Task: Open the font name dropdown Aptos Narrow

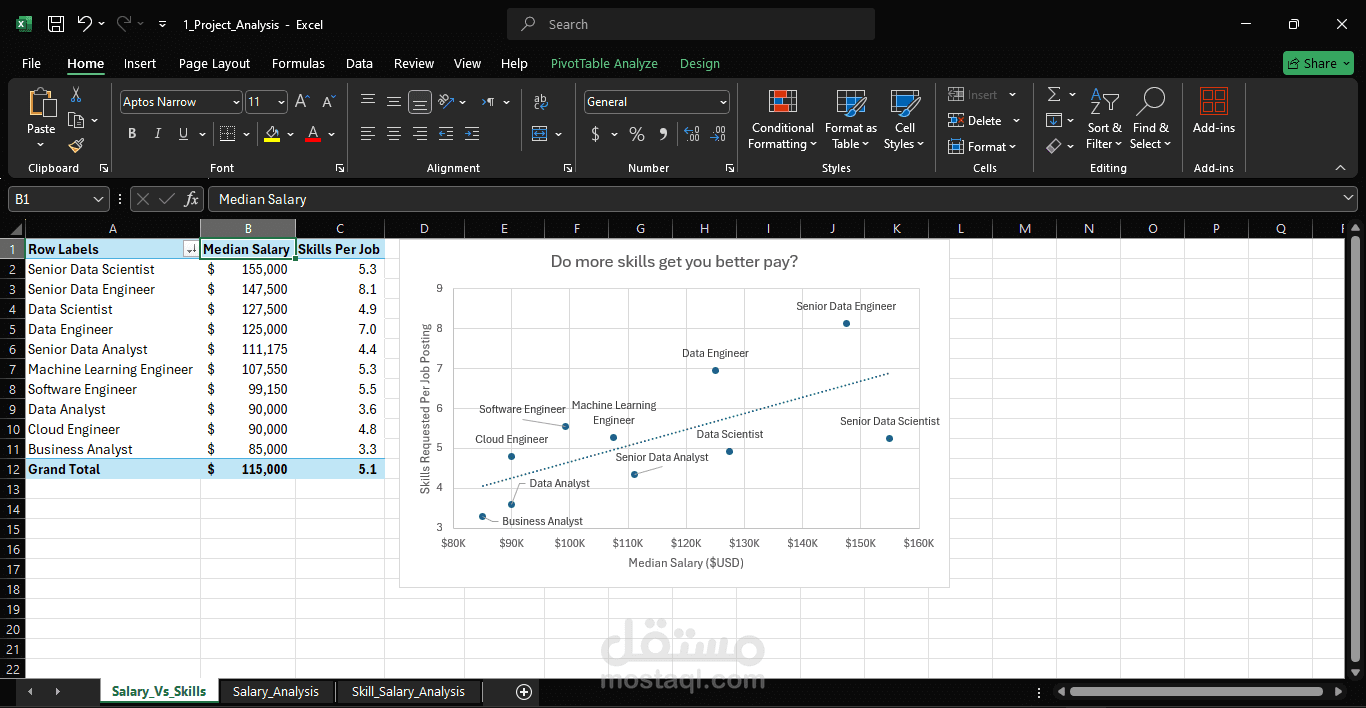Action: [x=236, y=102]
